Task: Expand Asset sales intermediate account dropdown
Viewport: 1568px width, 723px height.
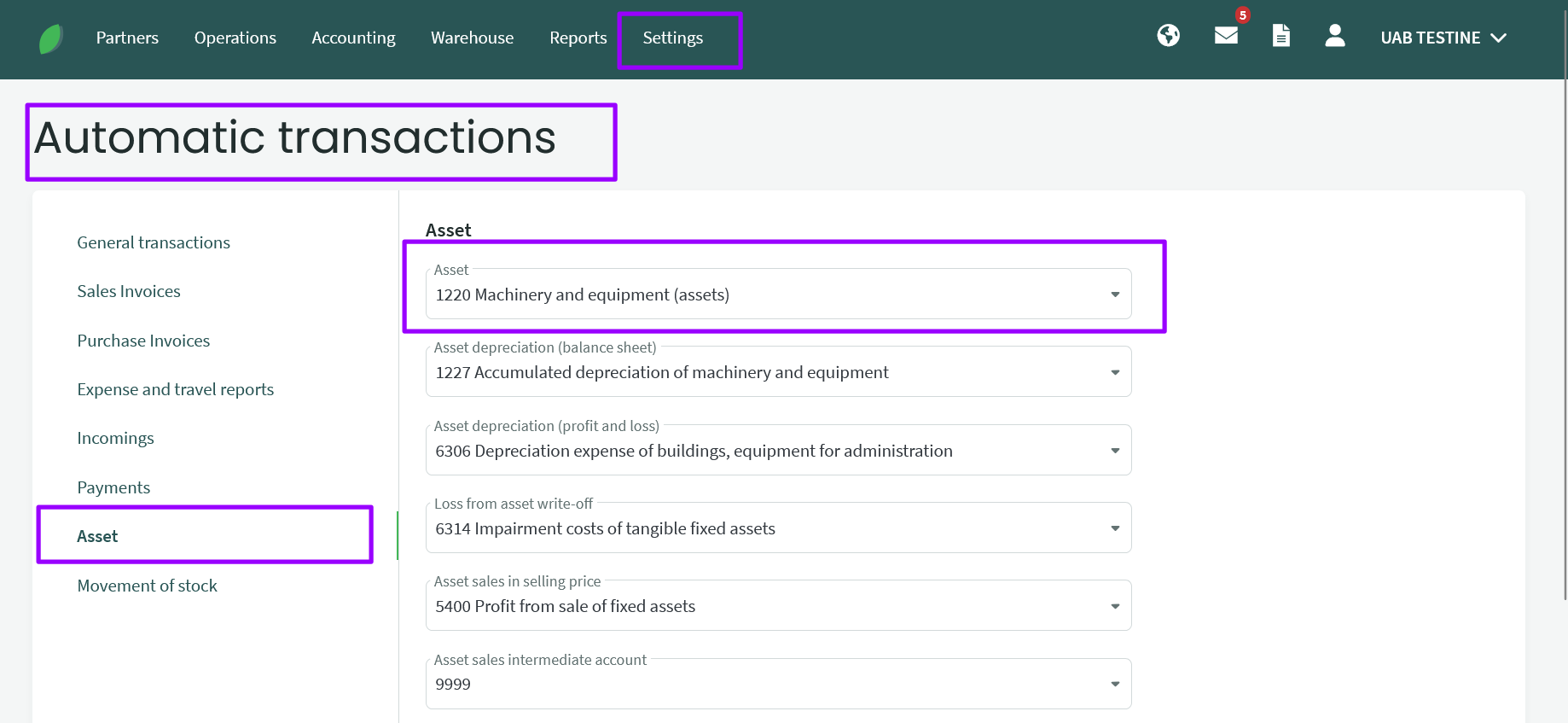Action: click(x=777, y=684)
